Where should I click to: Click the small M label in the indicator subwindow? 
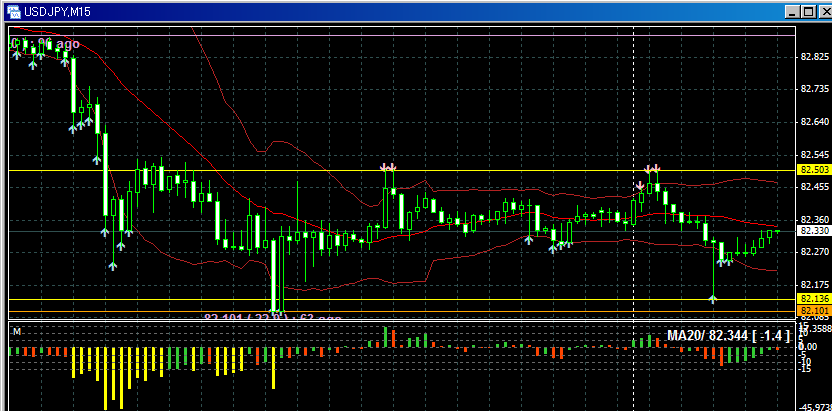17,329
